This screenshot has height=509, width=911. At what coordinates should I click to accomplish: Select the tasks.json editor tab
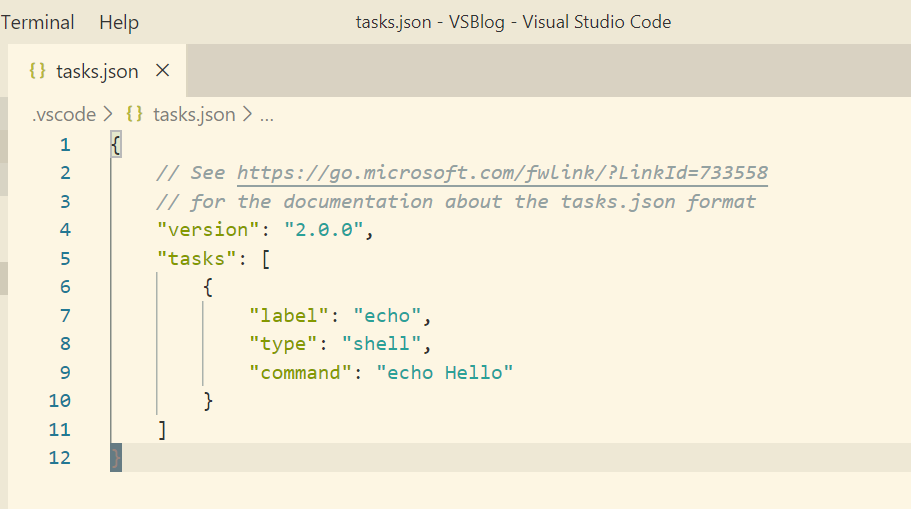[x=97, y=71]
